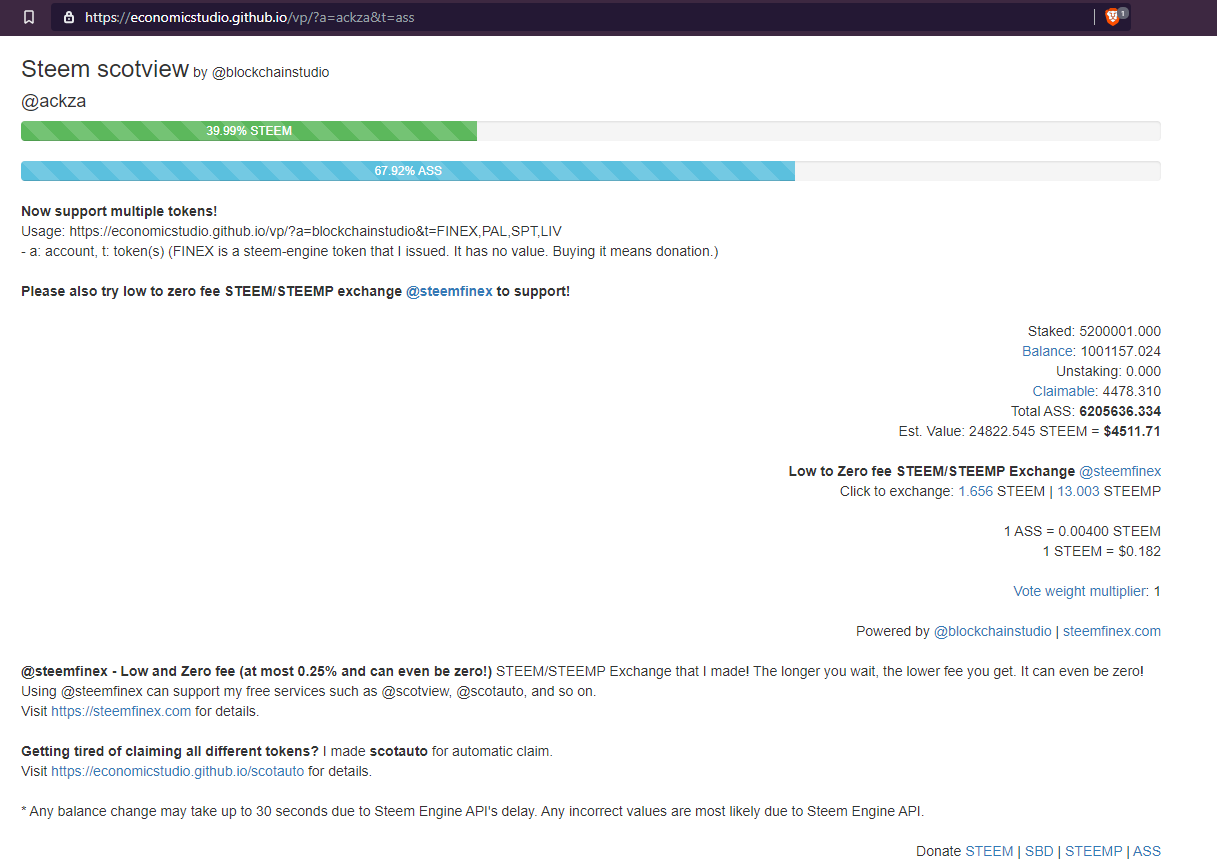Click the 1 STEEM = $0.182 text

[x=1101, y=551]
